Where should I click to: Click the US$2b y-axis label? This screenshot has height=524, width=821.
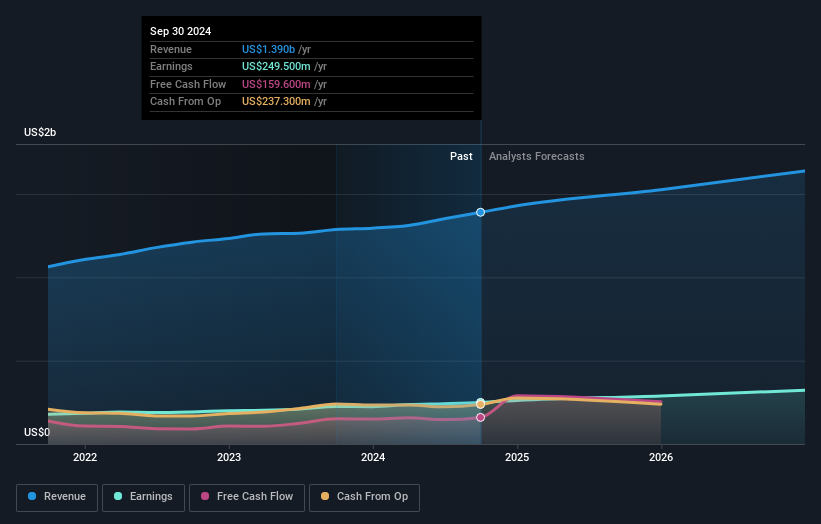40,132
